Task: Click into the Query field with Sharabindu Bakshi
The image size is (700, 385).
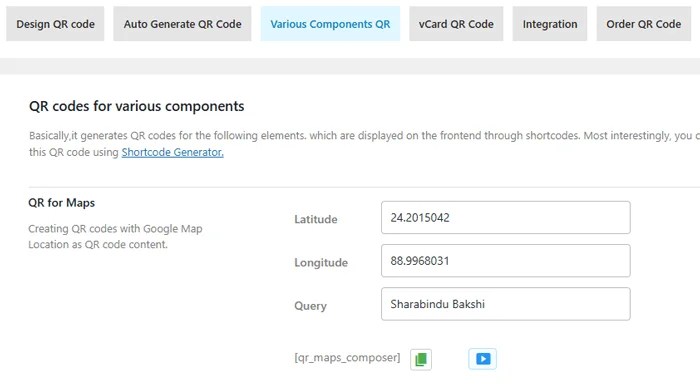Action: pos(506,304)
